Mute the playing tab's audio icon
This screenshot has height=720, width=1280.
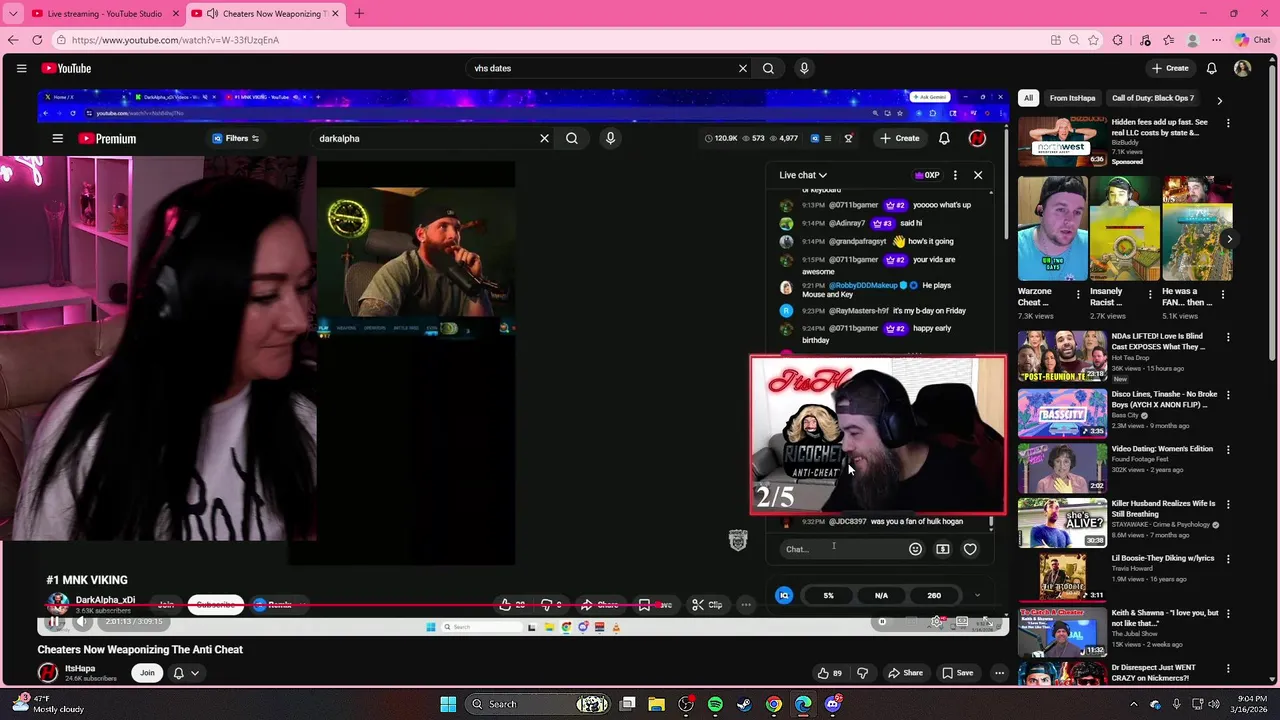pos(211,13)
